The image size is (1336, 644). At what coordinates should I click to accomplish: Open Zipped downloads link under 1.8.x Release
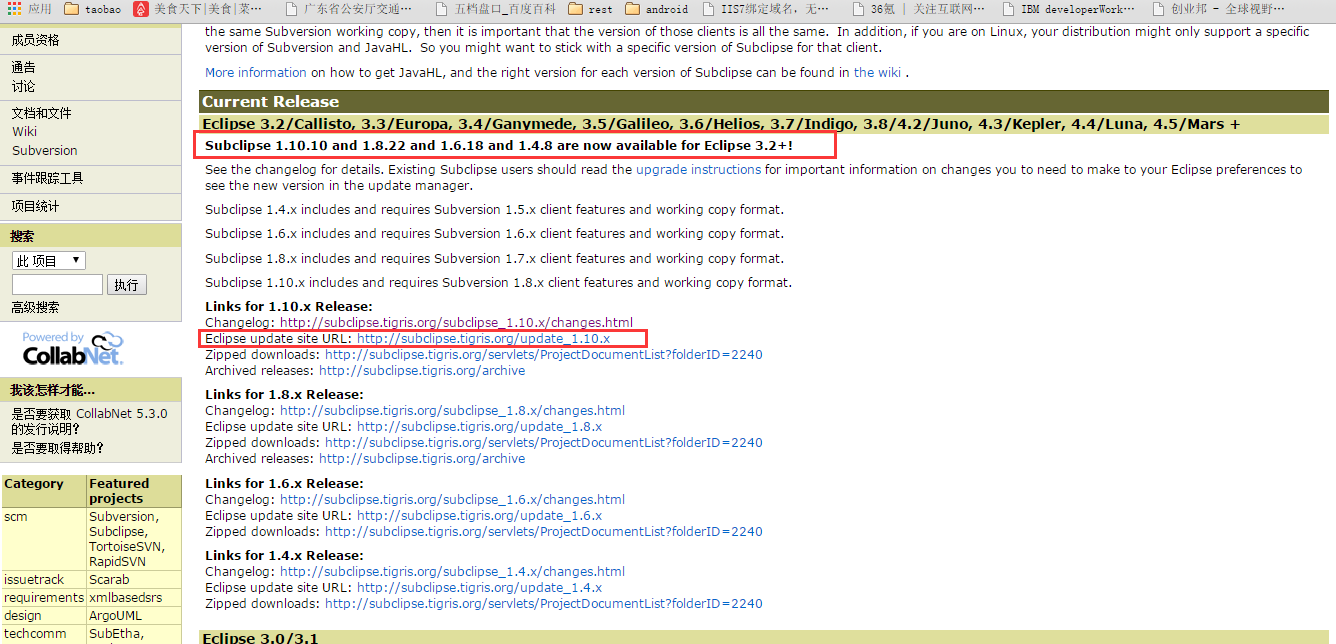coord(543,442)
